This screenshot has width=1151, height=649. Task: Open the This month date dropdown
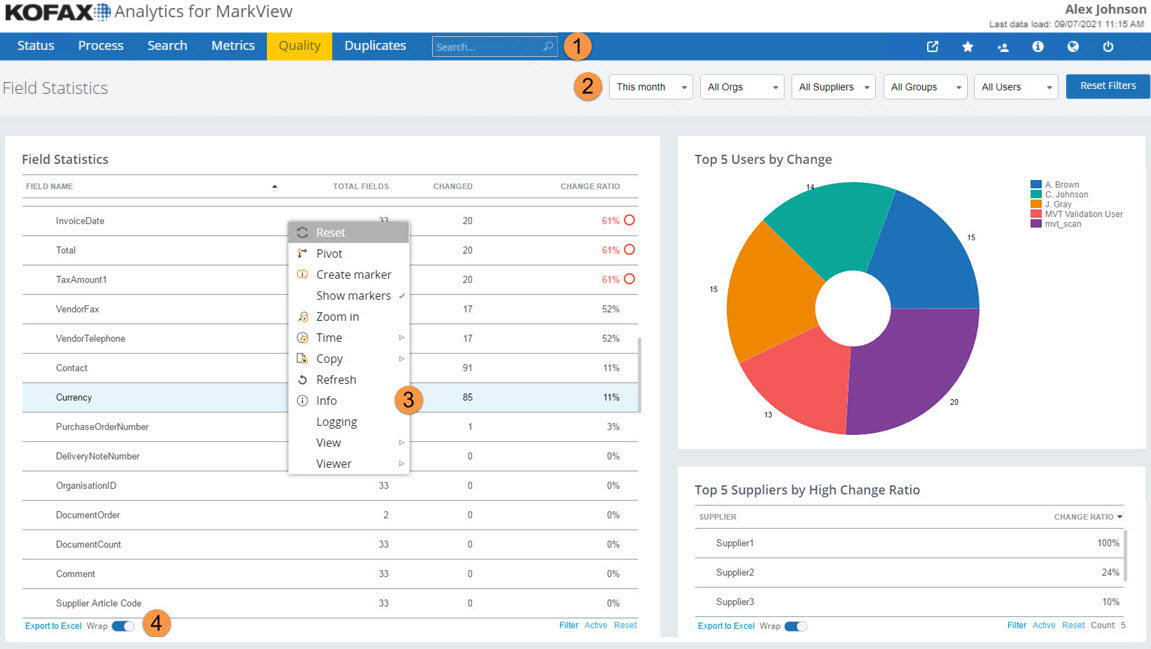[650, 87]
